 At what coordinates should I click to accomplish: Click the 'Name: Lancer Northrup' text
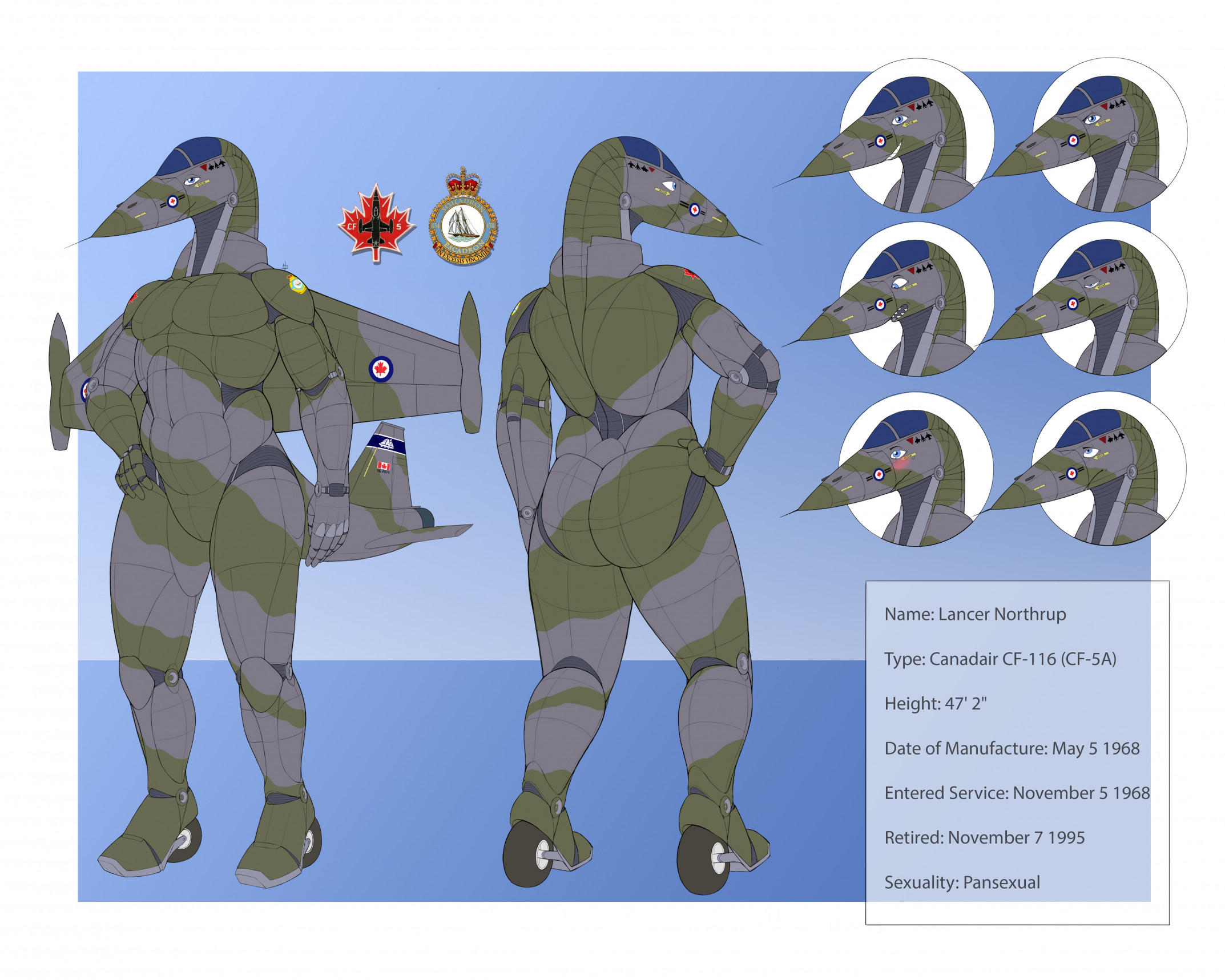tap(974, 614)
